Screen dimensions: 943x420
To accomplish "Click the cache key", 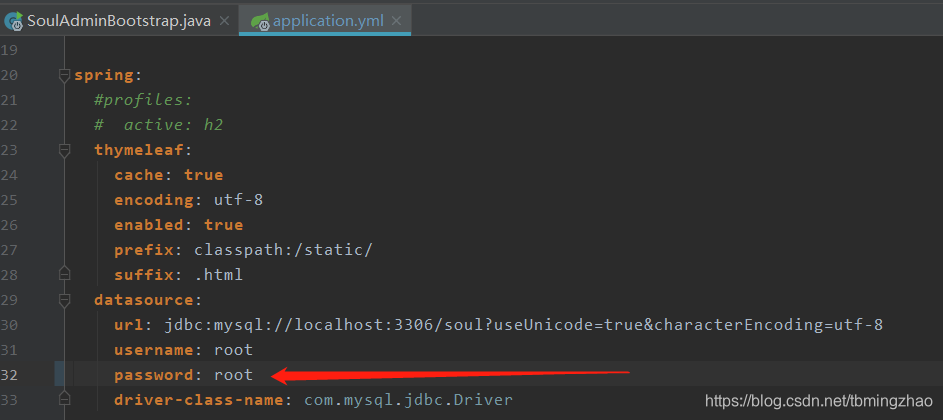I will click(140, 175).
